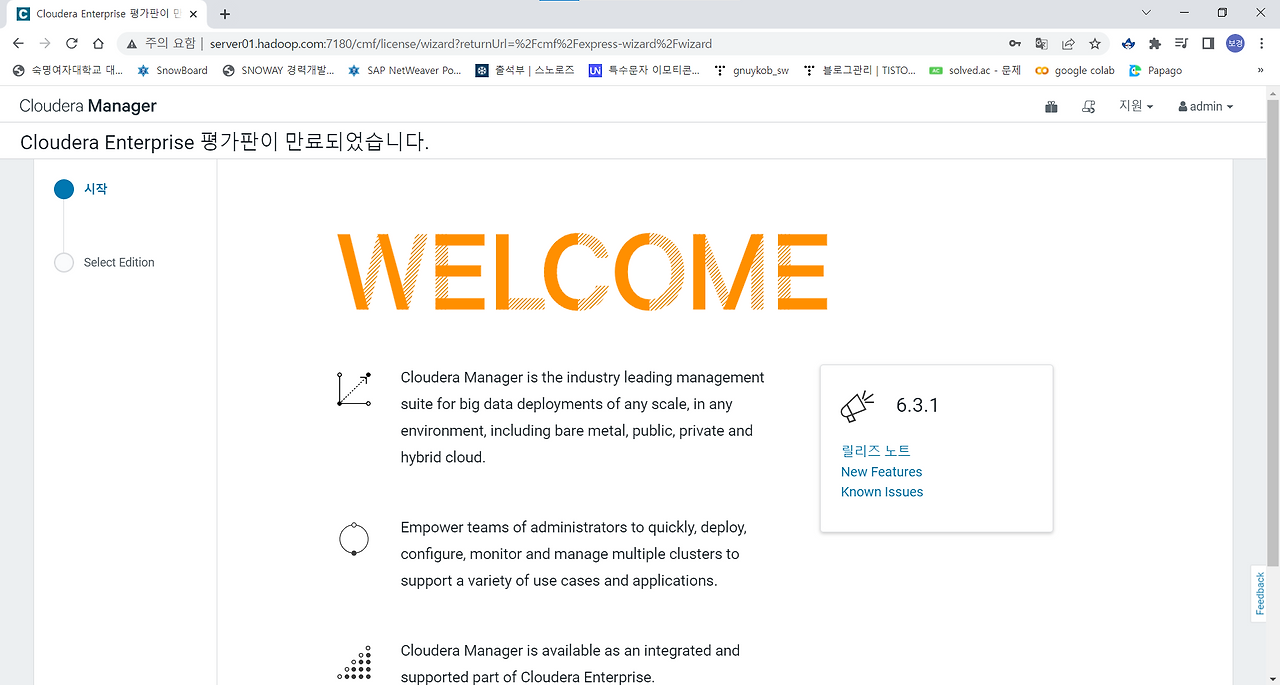Open the gift box parcels icon
Viewport: 1280px width, 685px height.
pos(1051,106)
